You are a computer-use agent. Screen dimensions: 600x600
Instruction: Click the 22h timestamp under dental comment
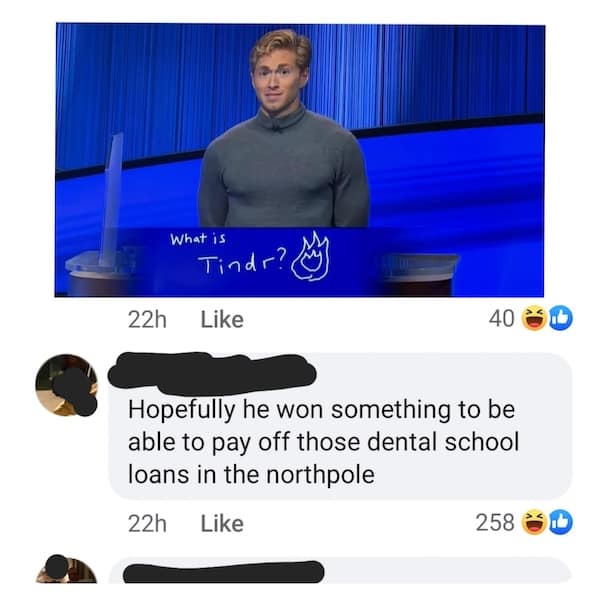[147, 523]
